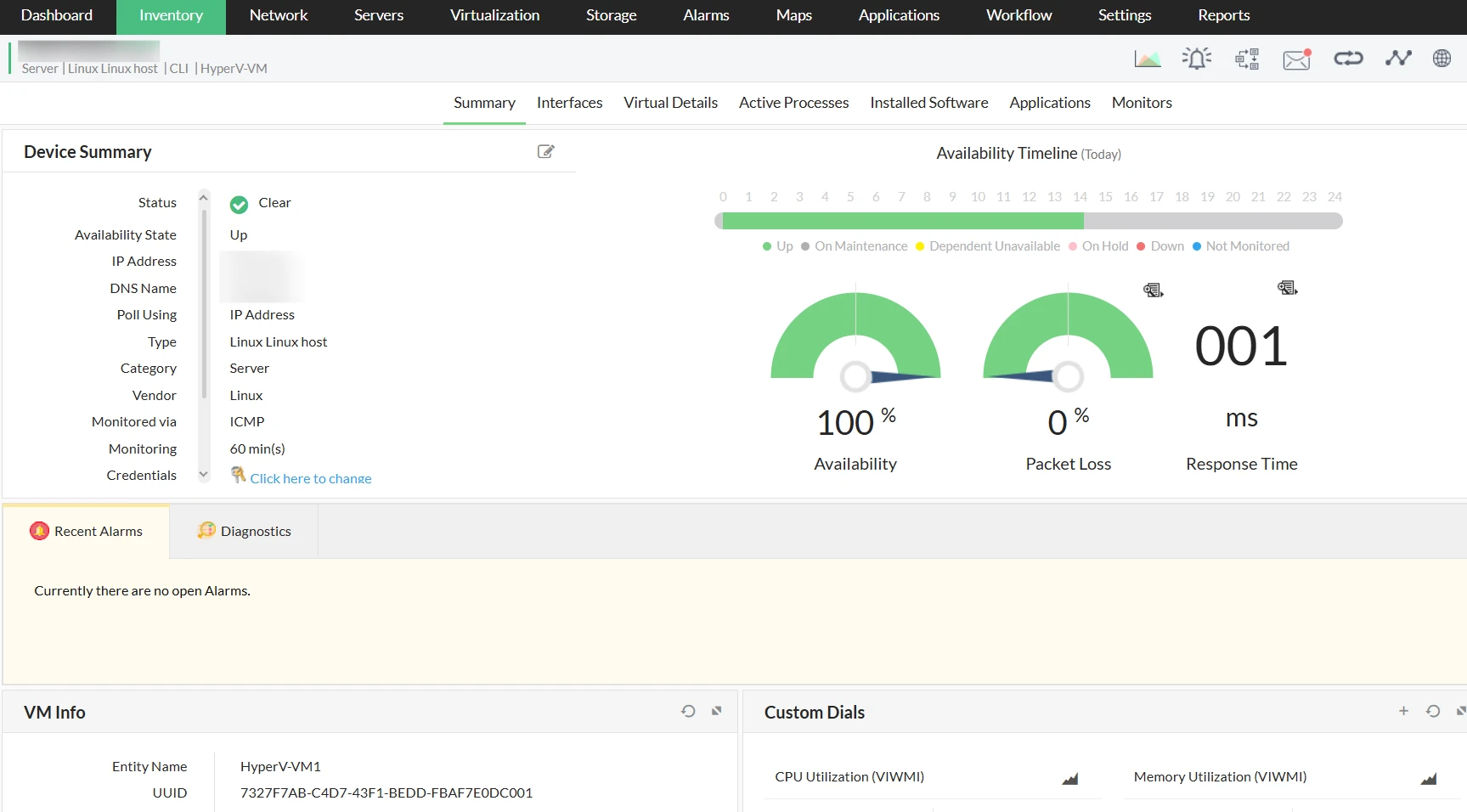Click the Dependent Unavailable legend item
Screen dimensions: 1467x812
click(x=987, y=246)
